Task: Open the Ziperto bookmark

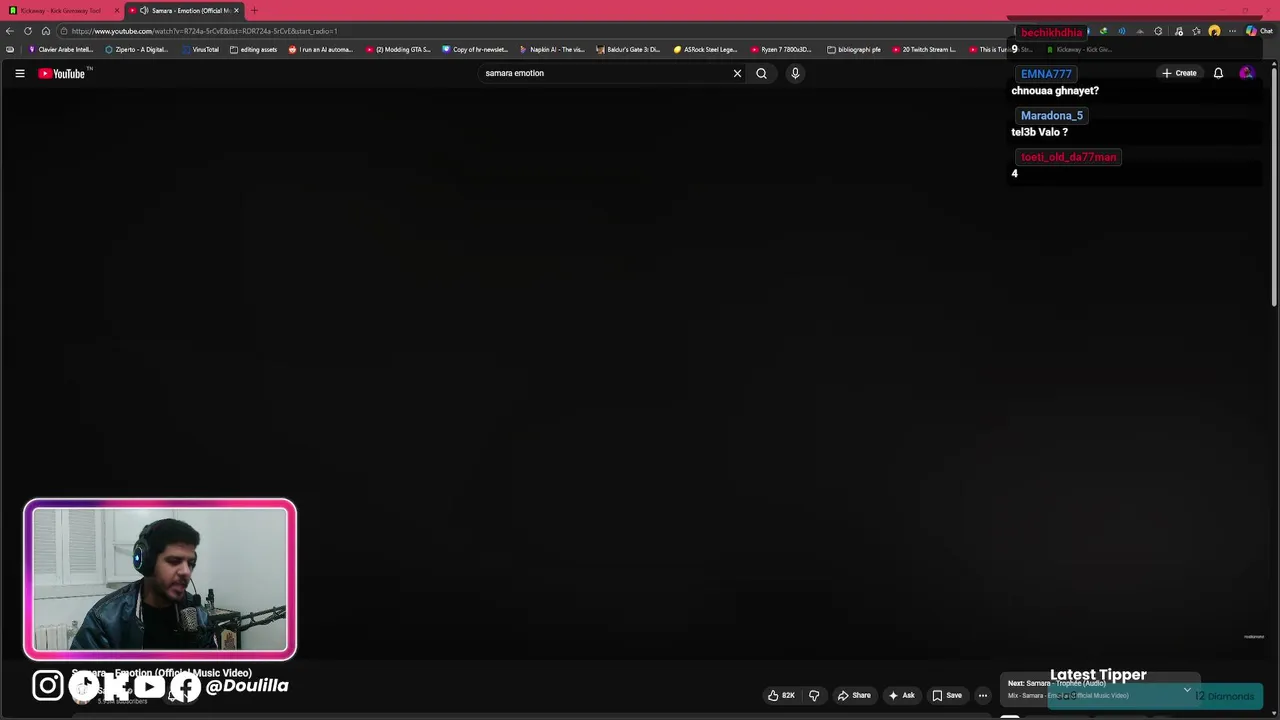Action: 137,49
